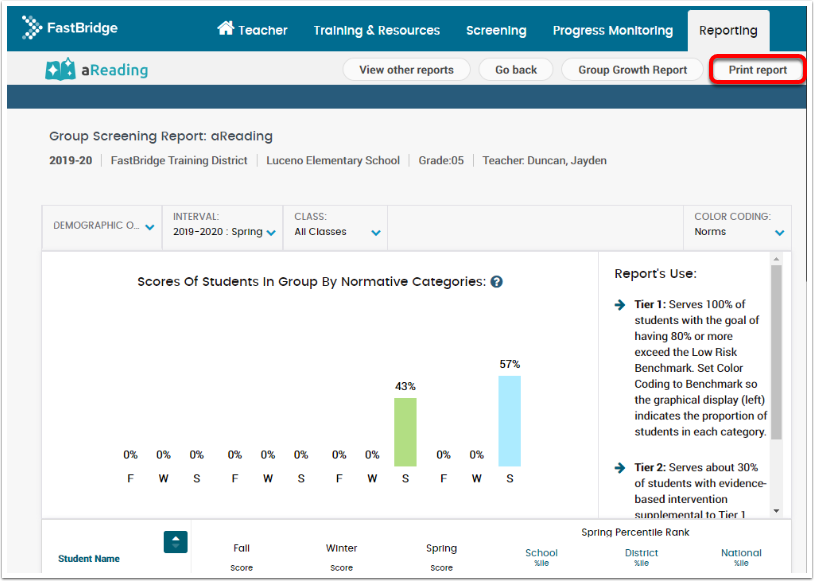The height and width of the screenshot is (581, 814).
Task: Click the FastBridge Training District text
Action: point(179,160)
